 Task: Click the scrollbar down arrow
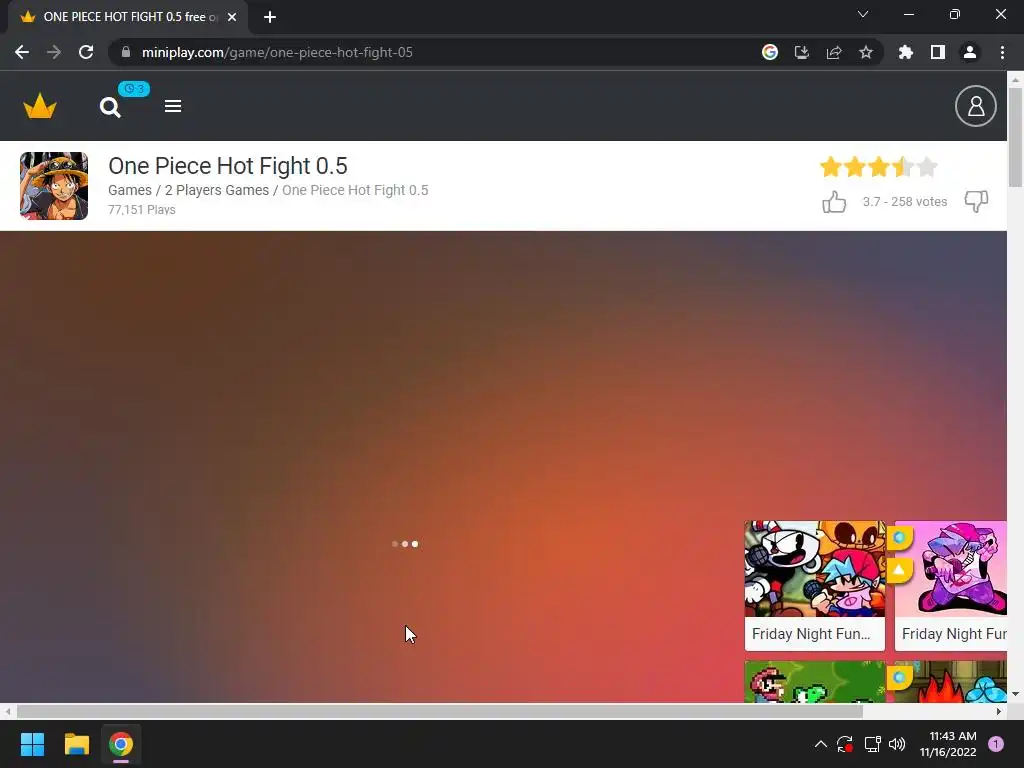(x=1015, y=694)
